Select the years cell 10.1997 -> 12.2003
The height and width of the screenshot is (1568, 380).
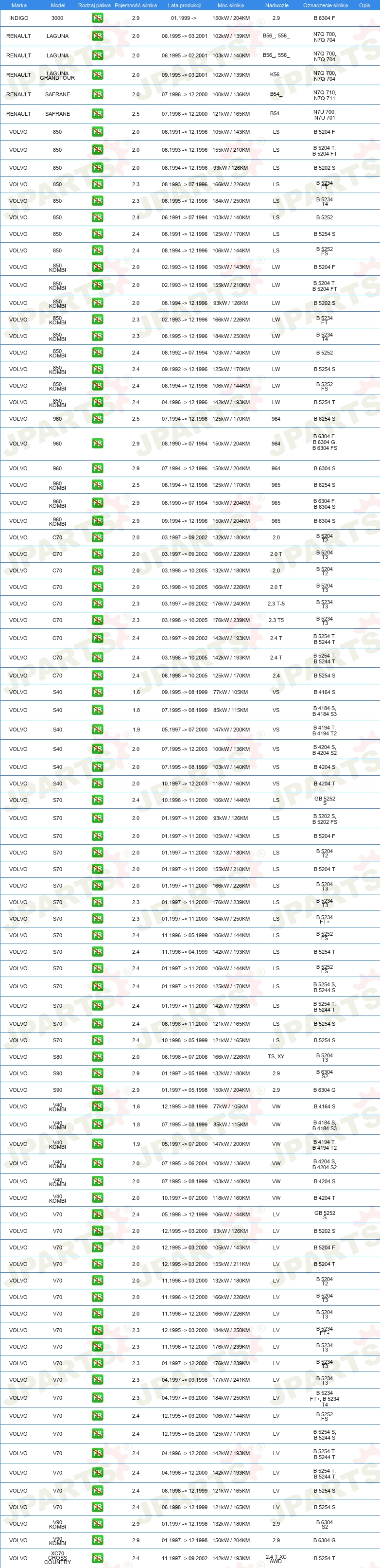click(184, 784)
